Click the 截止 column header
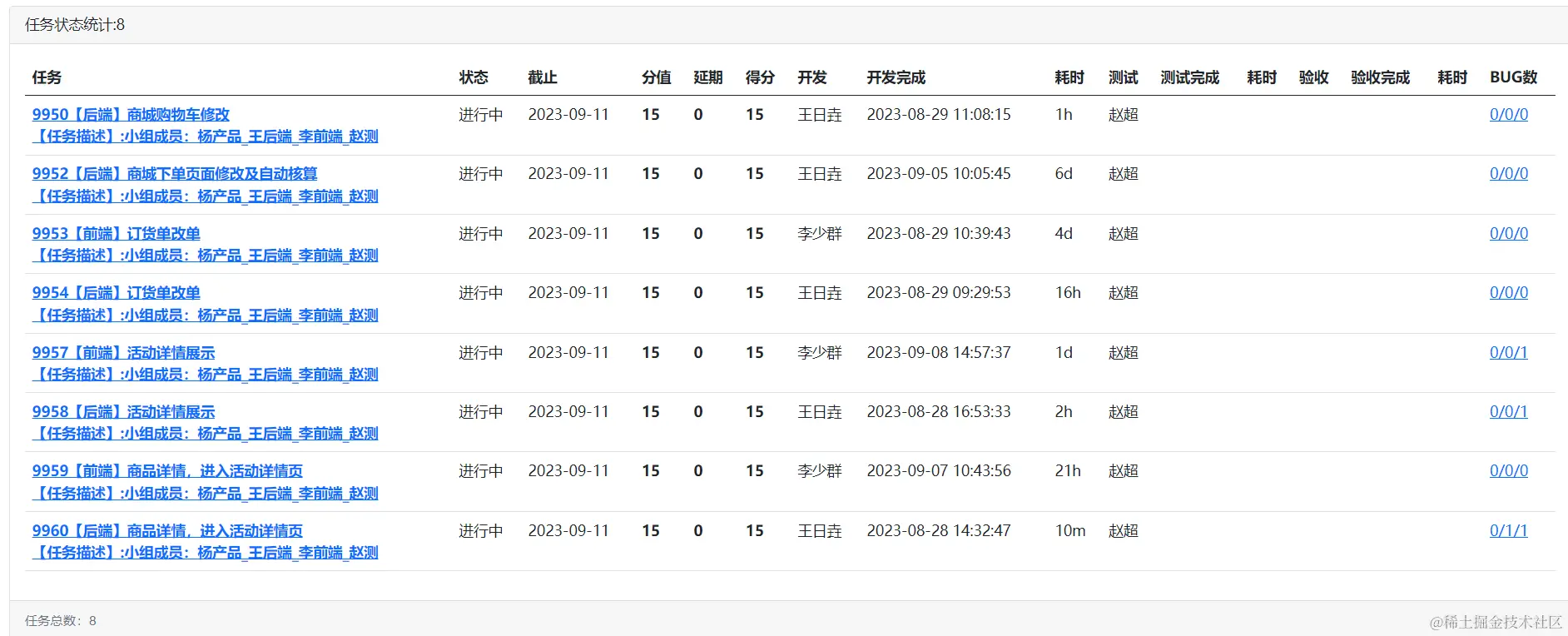1568x636 pixels. click(x=542, y=77)
